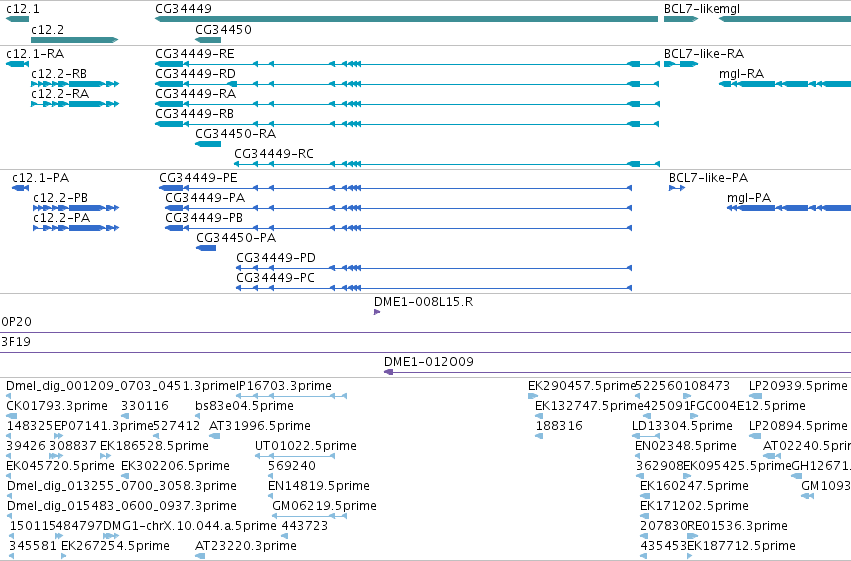
Task: Select the CG34449-RC transcript
Action: [447, 164]
